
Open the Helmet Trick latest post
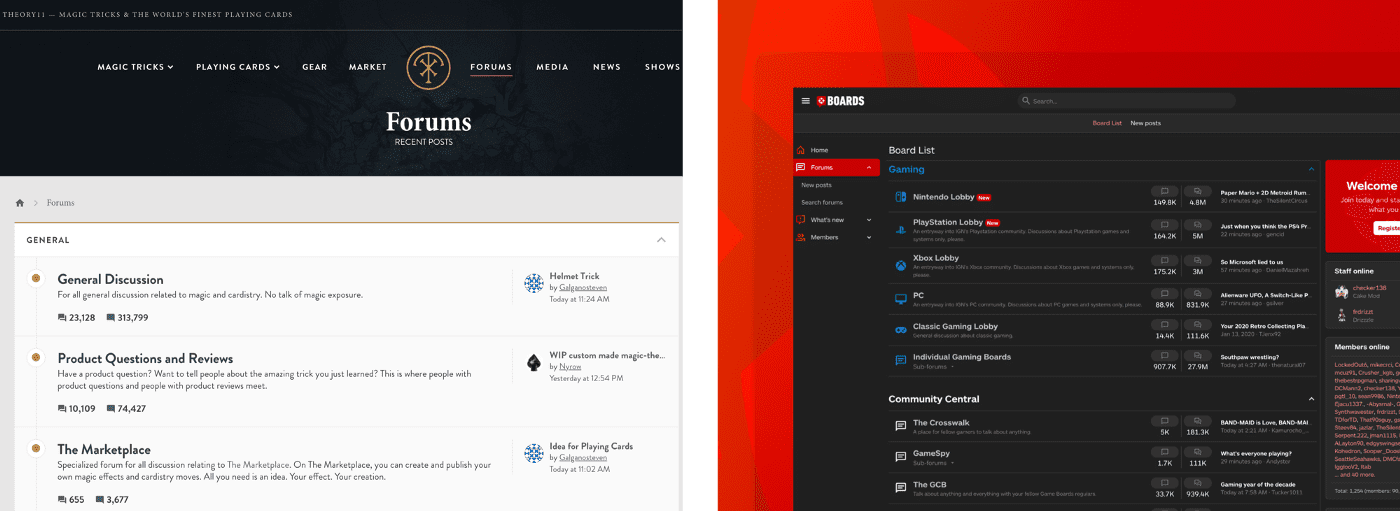coord(574,276)
